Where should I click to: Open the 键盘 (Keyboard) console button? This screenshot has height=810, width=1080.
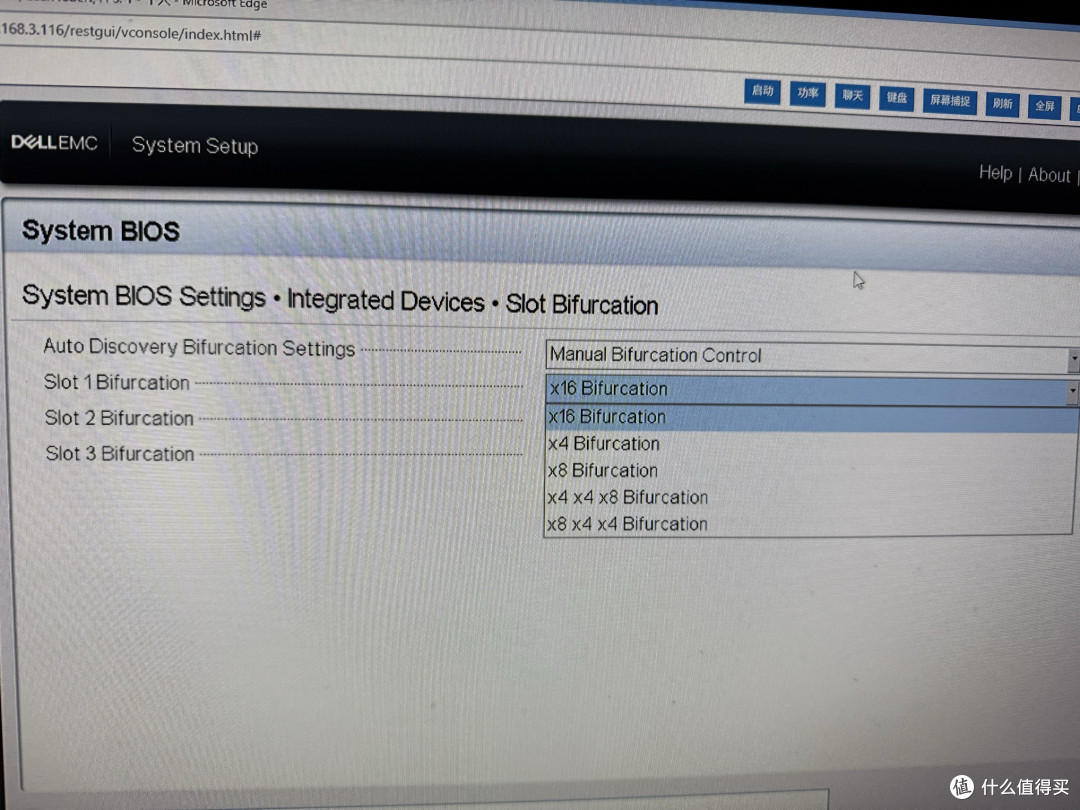[x=896, y=98]
